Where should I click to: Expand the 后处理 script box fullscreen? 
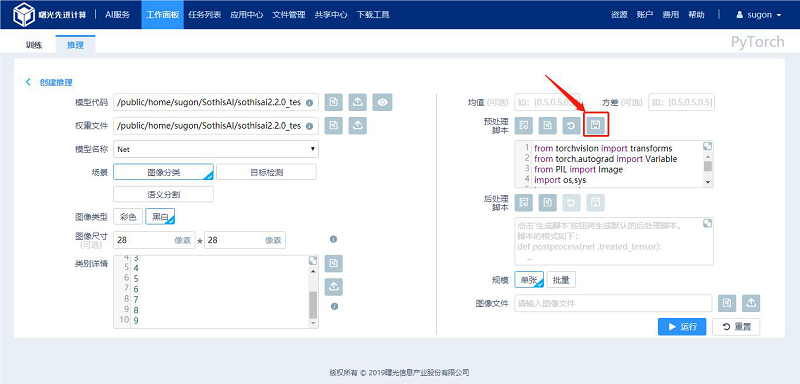707,223
